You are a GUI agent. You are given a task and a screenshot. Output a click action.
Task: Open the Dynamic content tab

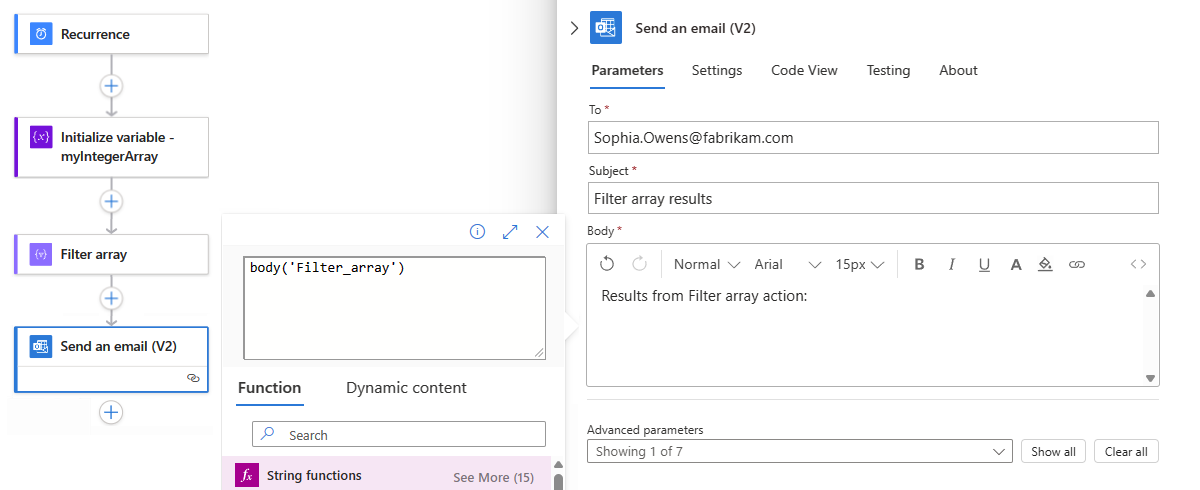coord(406,388)
